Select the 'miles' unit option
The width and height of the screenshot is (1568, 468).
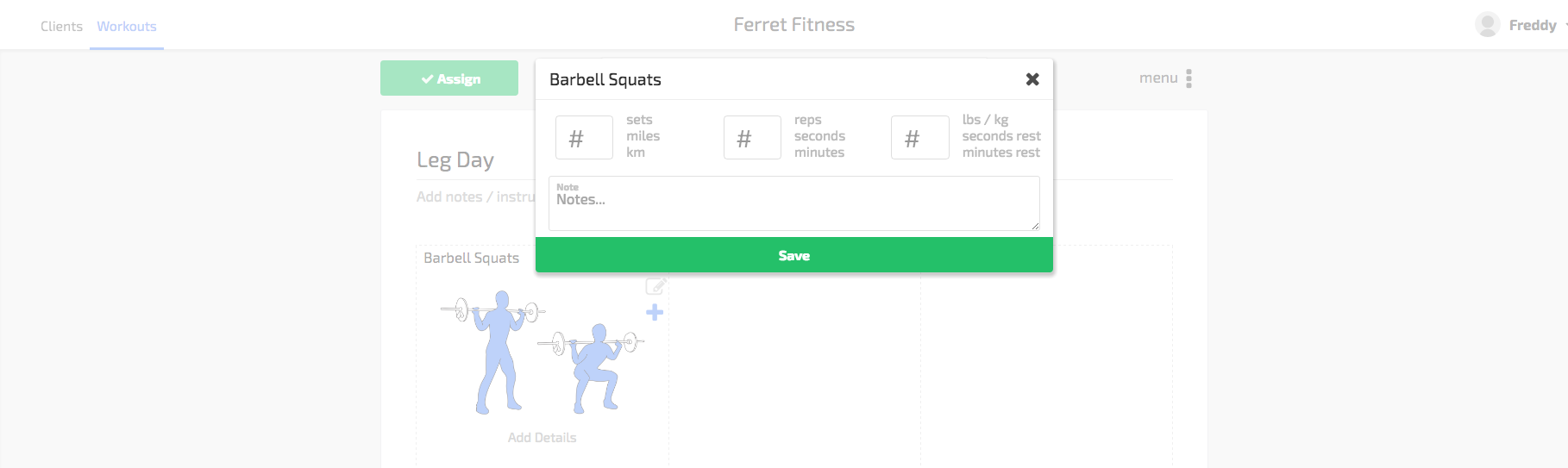(643, 136)
